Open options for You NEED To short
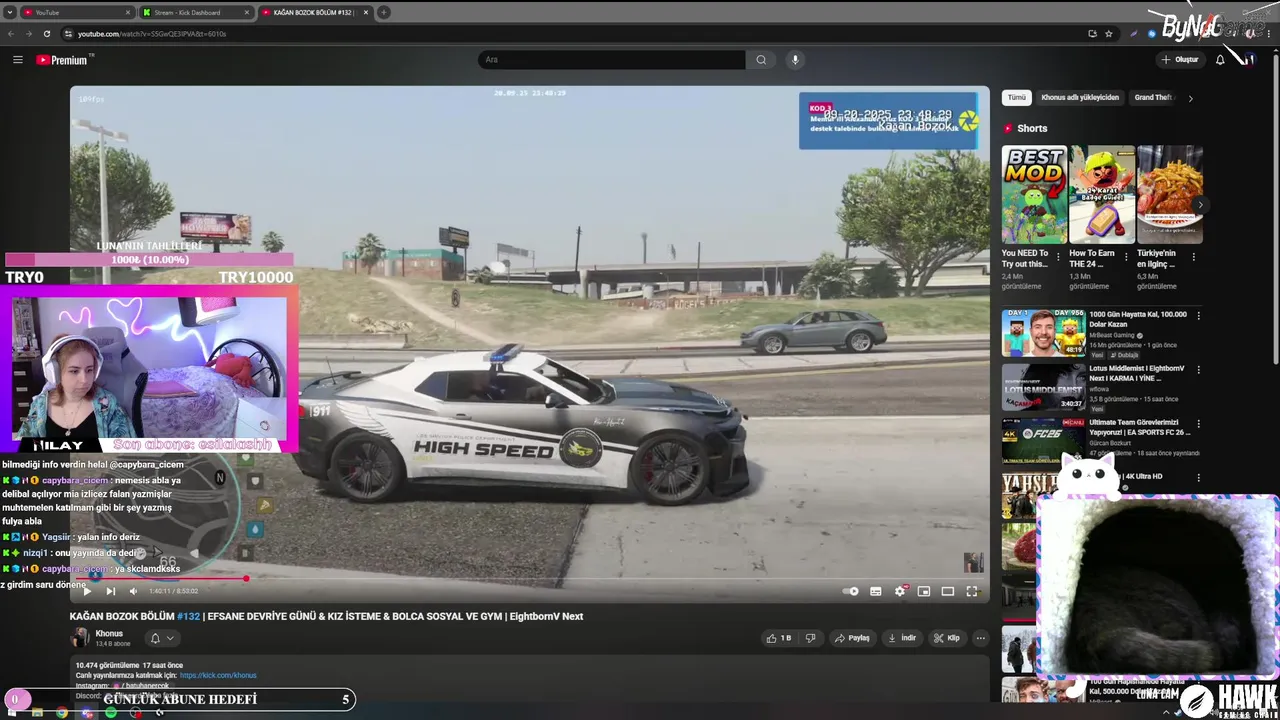 [x=1059, y=257]
